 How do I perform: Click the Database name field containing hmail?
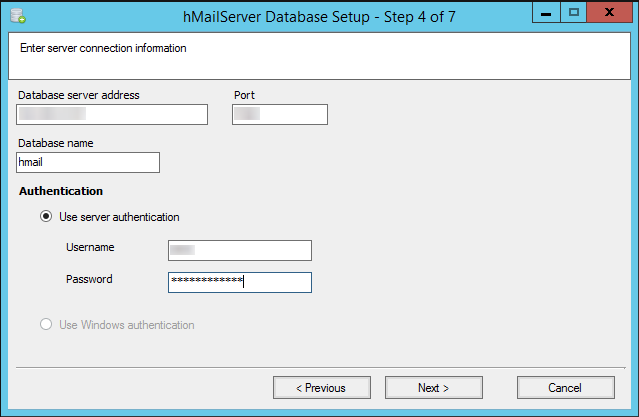pos(88,162)
